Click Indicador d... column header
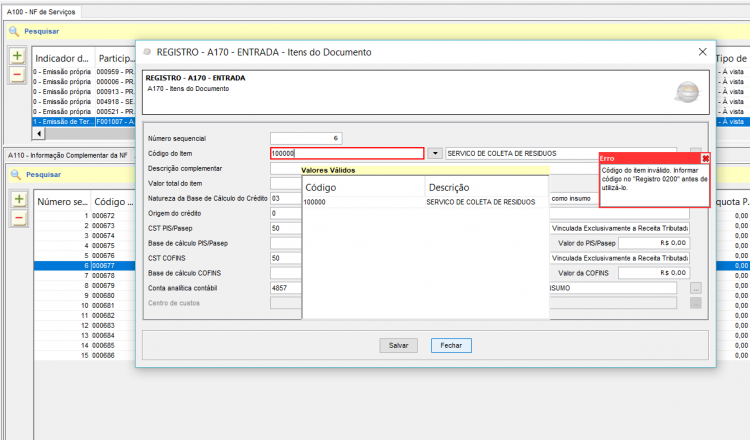The height and width of the screenshot is (440, 750). point(63,58)
